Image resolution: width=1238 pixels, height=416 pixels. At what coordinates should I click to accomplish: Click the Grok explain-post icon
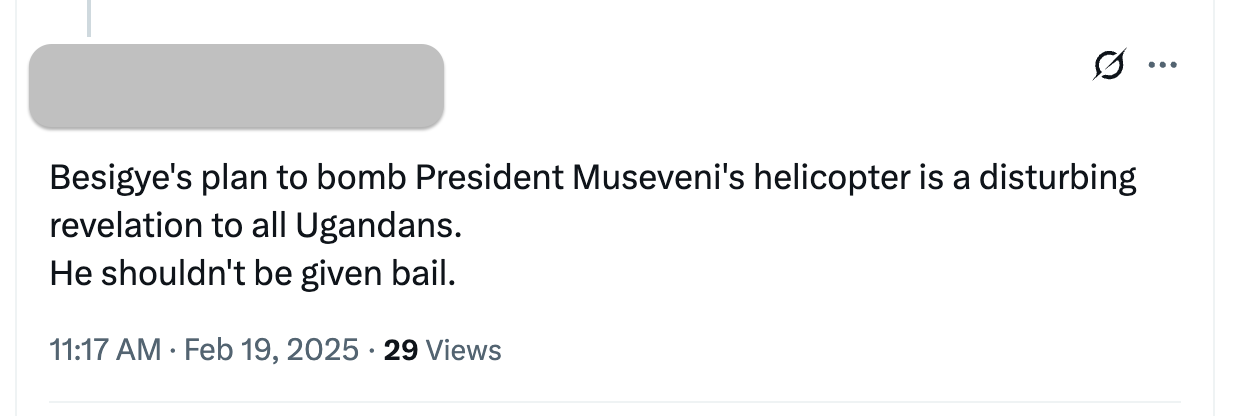[x=1108, y=66]
